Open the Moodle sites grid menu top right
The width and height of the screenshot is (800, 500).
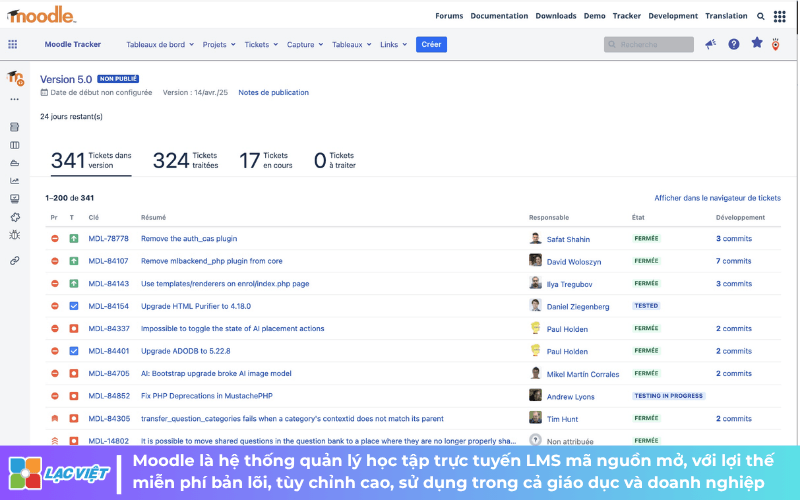click(780, 16)
